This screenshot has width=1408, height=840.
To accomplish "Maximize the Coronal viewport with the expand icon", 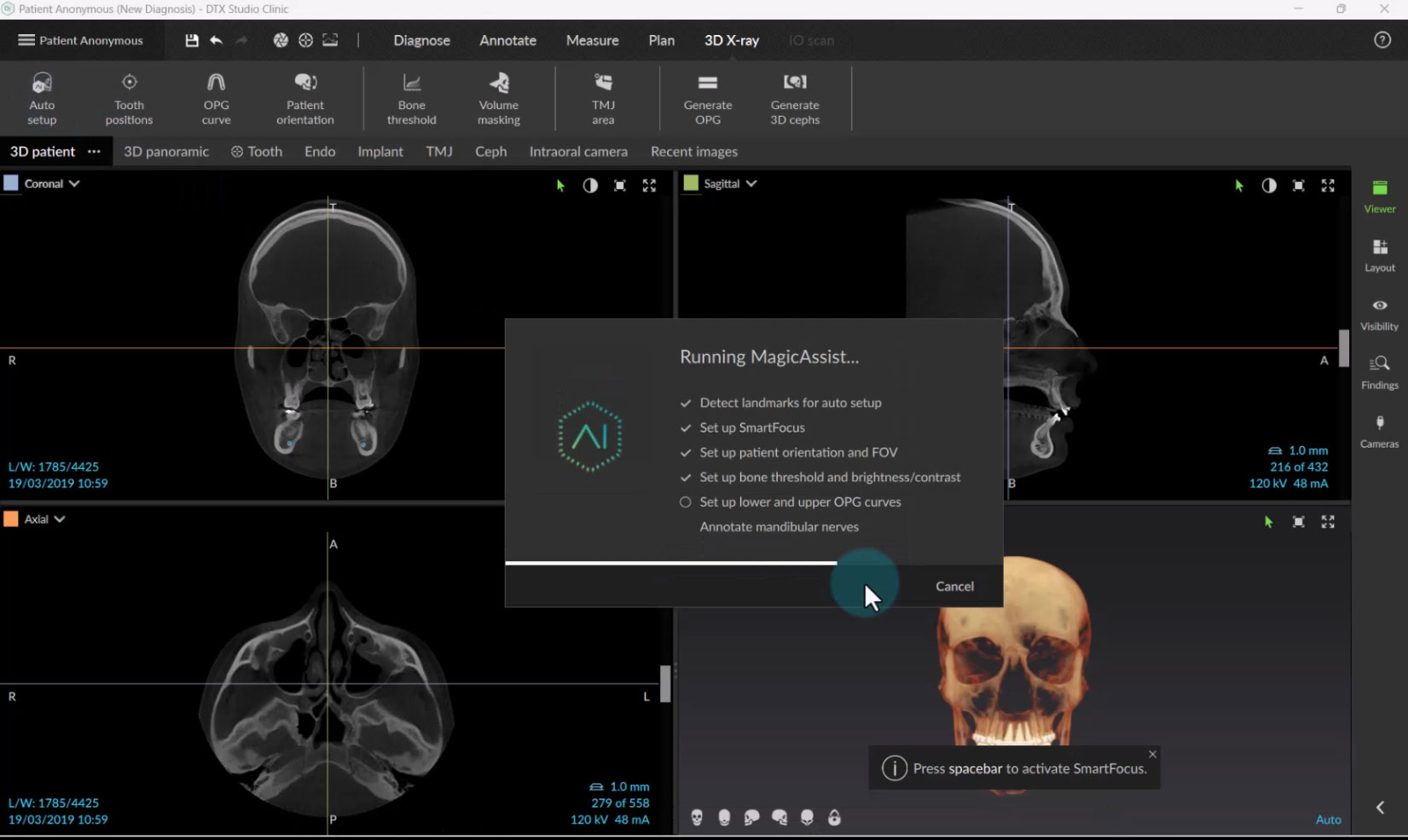I will (x=649, y=185).
